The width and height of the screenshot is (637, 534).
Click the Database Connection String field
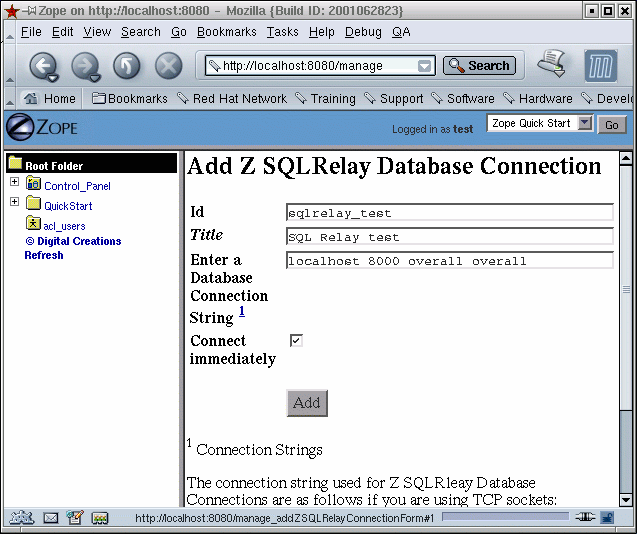coord(449,261)
